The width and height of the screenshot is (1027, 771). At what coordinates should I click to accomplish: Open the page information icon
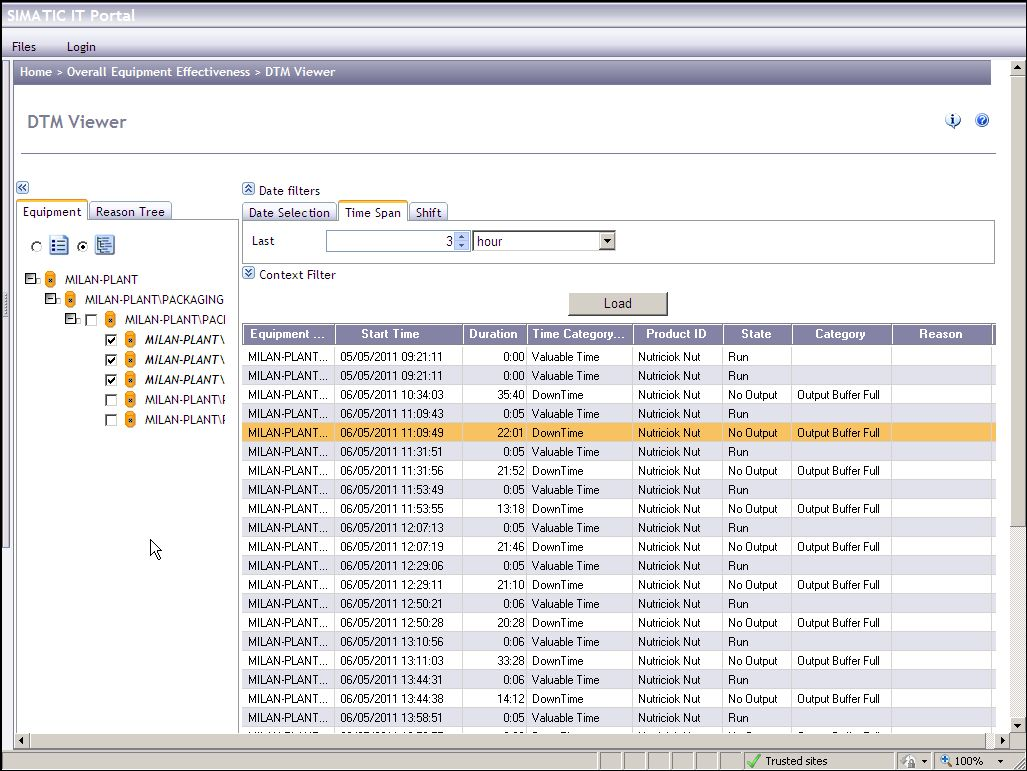(x=953, y=120)
